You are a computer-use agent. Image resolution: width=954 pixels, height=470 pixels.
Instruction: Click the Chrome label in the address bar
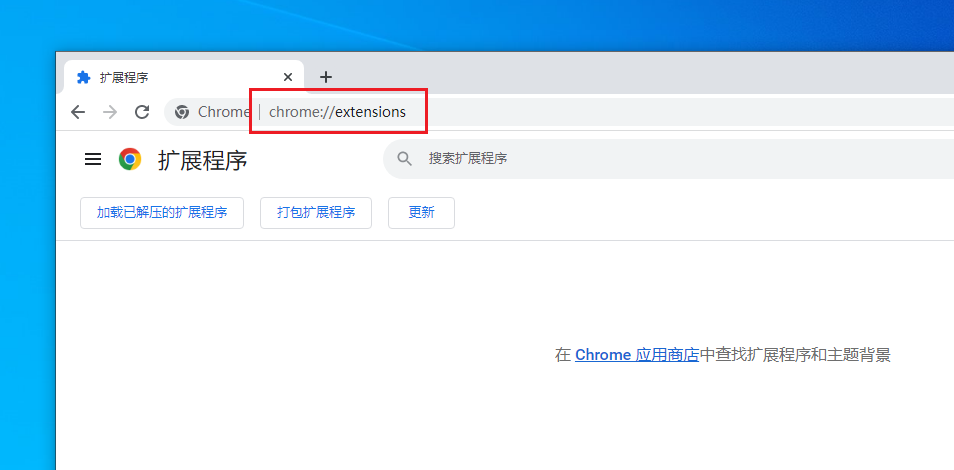tap(224, 112)
